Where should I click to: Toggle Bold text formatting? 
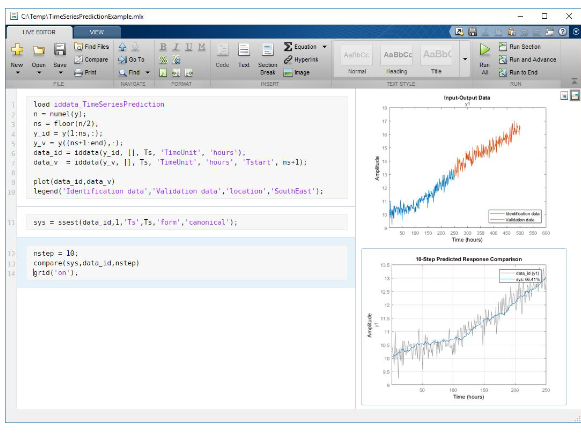pyautogui.click(x=163, y=47)
